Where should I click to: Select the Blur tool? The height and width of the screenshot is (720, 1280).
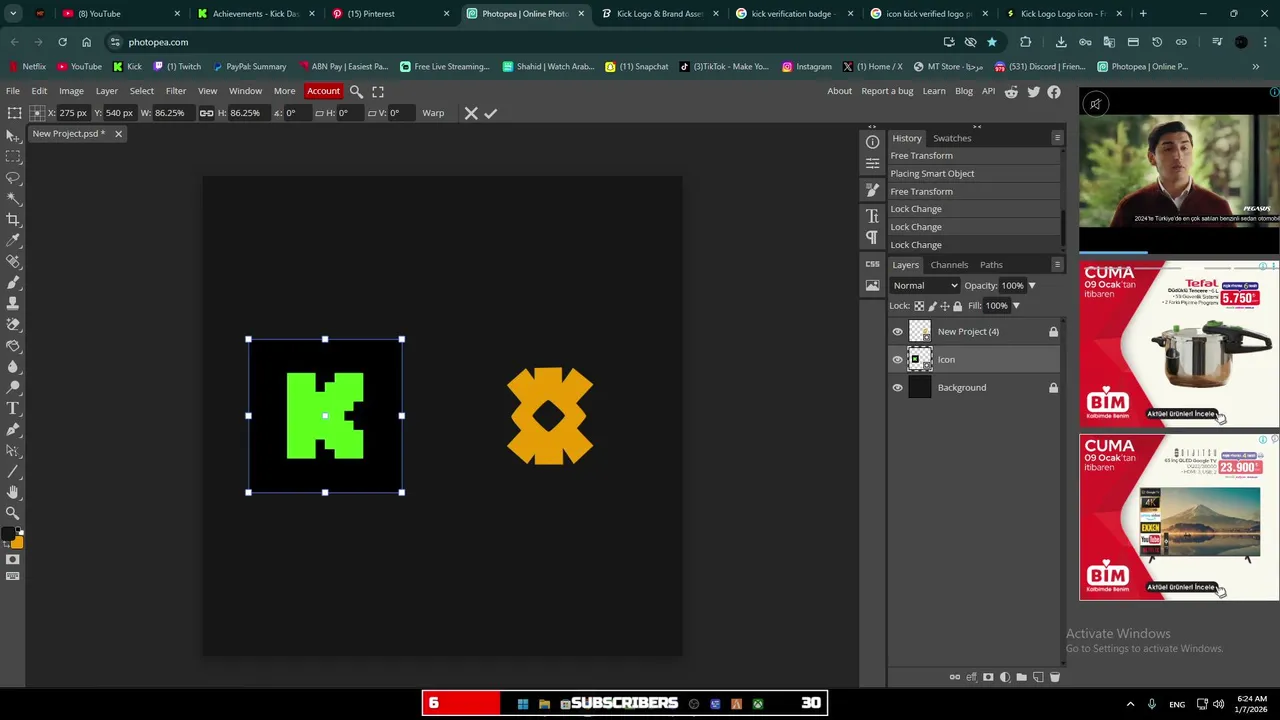tap(13, 366)
